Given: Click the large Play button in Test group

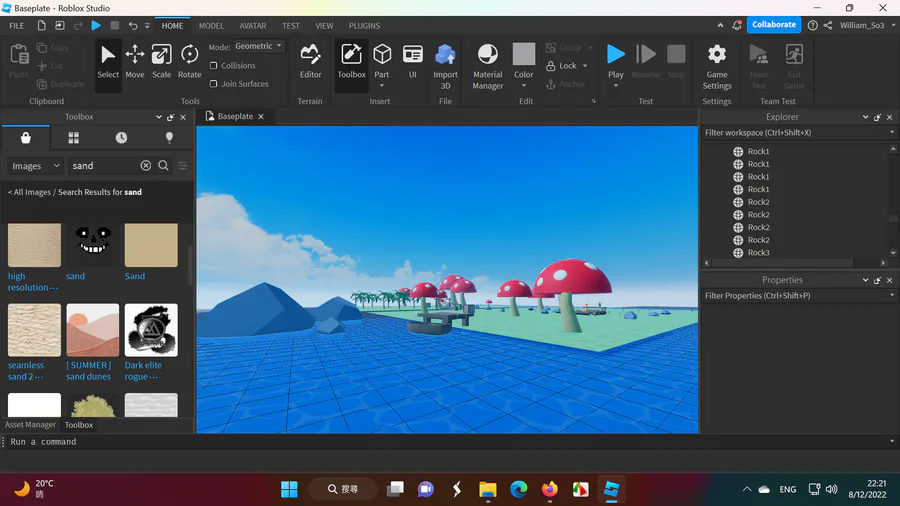Looking at the screenshot, I should click(615, 61).
